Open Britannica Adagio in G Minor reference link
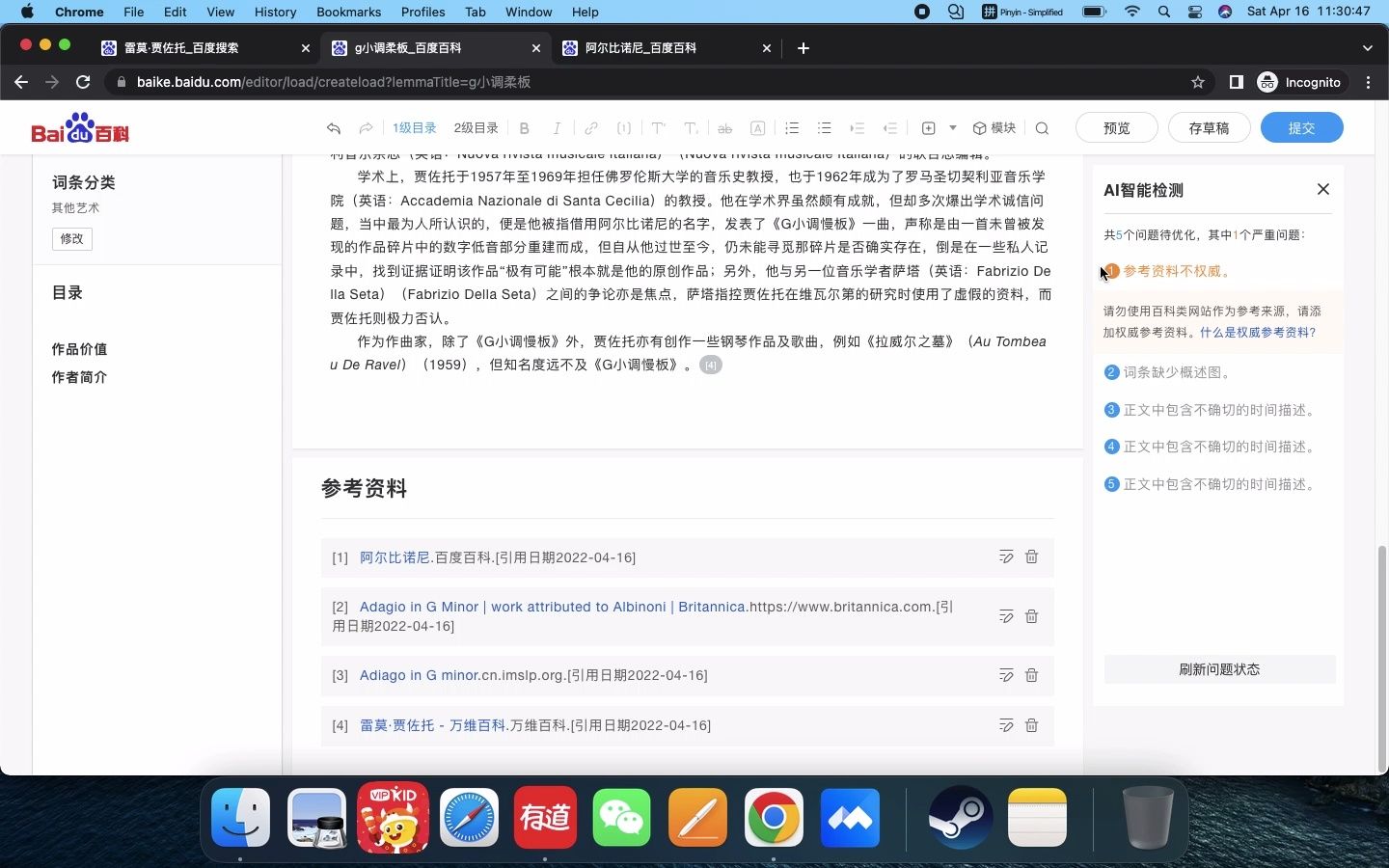The width and height of the screenshot is (1389, 868). pos(552,607)
